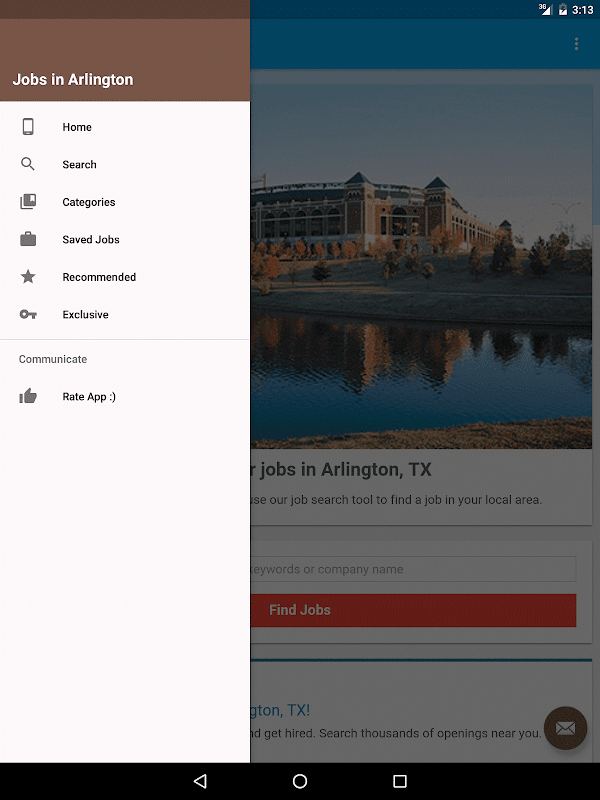This screenshot has height=800, width=600.
Task: Open the Recommended menu entry
Action: (x=125, y=277)
